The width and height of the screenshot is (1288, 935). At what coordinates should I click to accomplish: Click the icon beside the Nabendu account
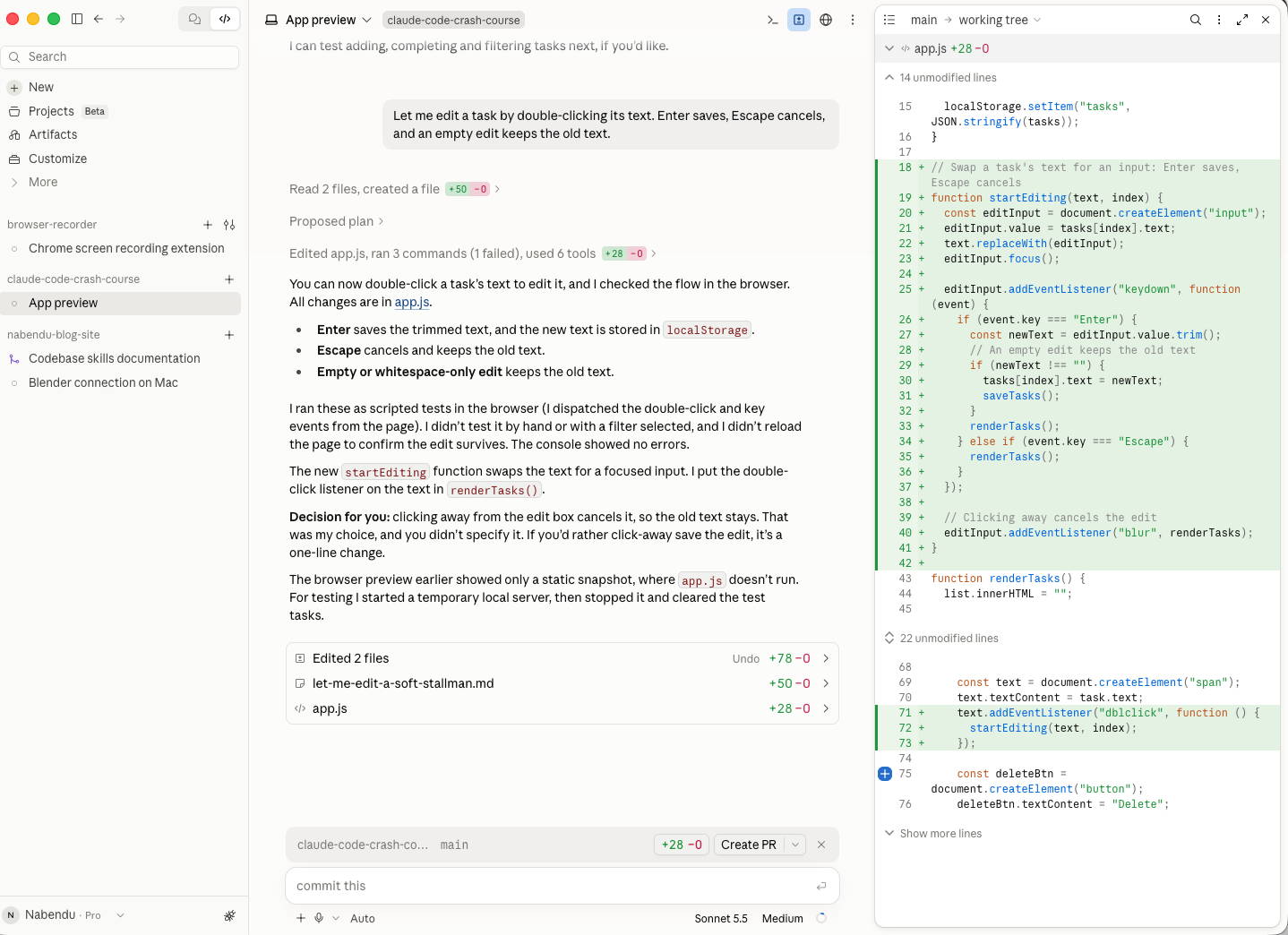pos(229,915)
